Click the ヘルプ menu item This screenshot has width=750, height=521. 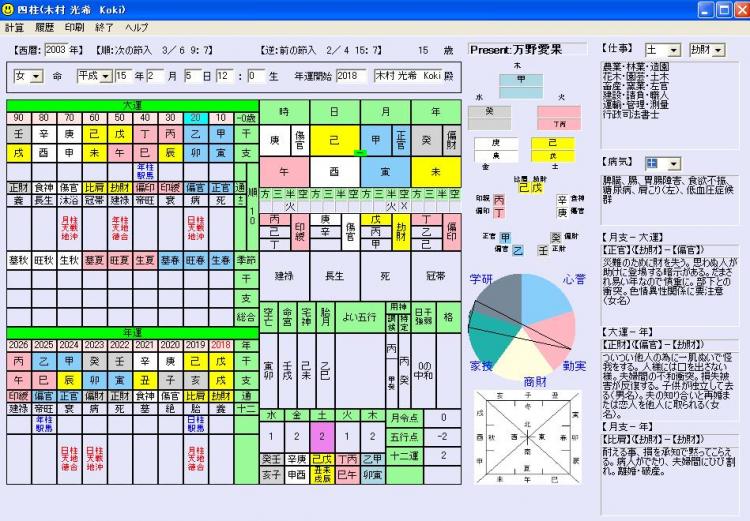136,28
